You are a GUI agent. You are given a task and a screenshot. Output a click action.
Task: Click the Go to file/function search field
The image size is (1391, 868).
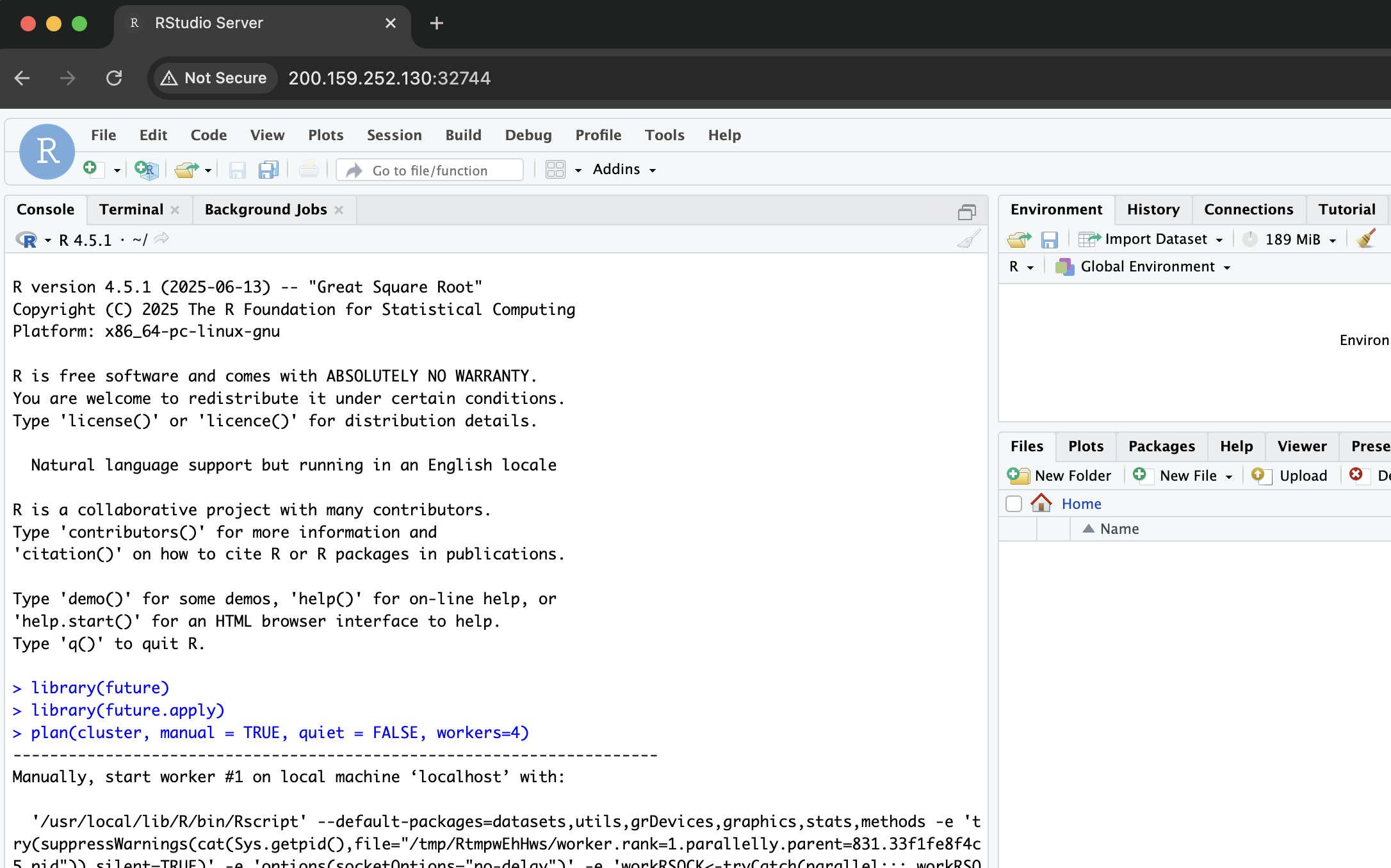(430, 170)
